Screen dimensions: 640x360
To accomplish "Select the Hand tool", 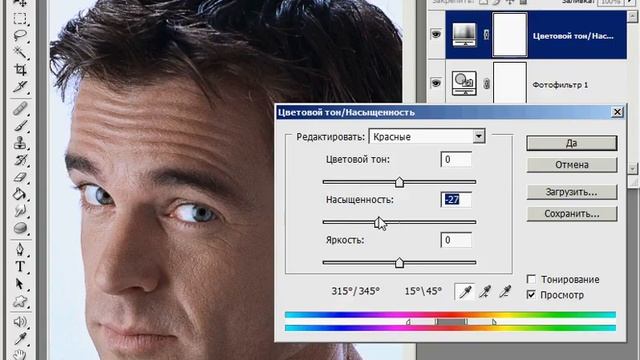I will point(20,354).
